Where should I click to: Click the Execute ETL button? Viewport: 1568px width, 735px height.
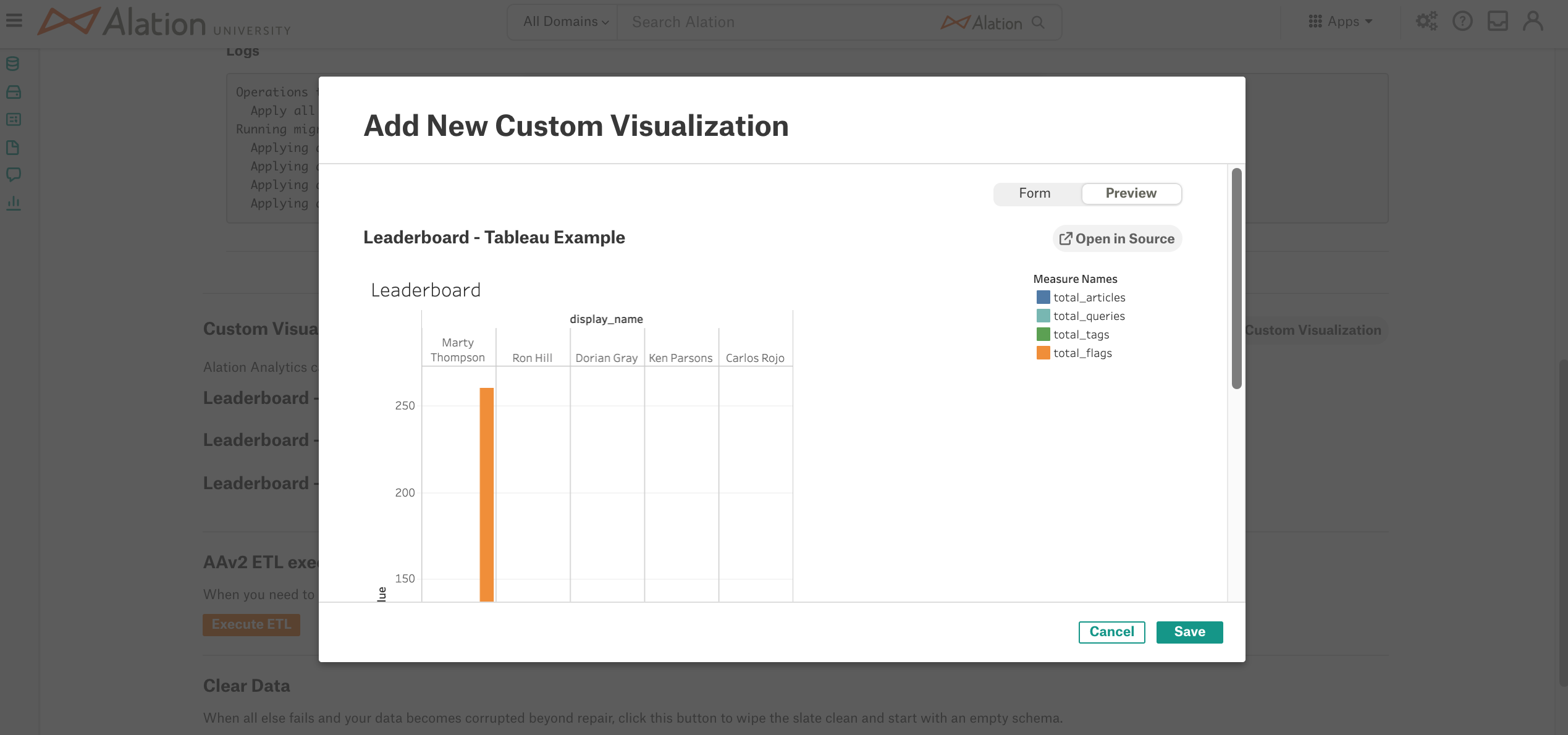tap(251, 624)
